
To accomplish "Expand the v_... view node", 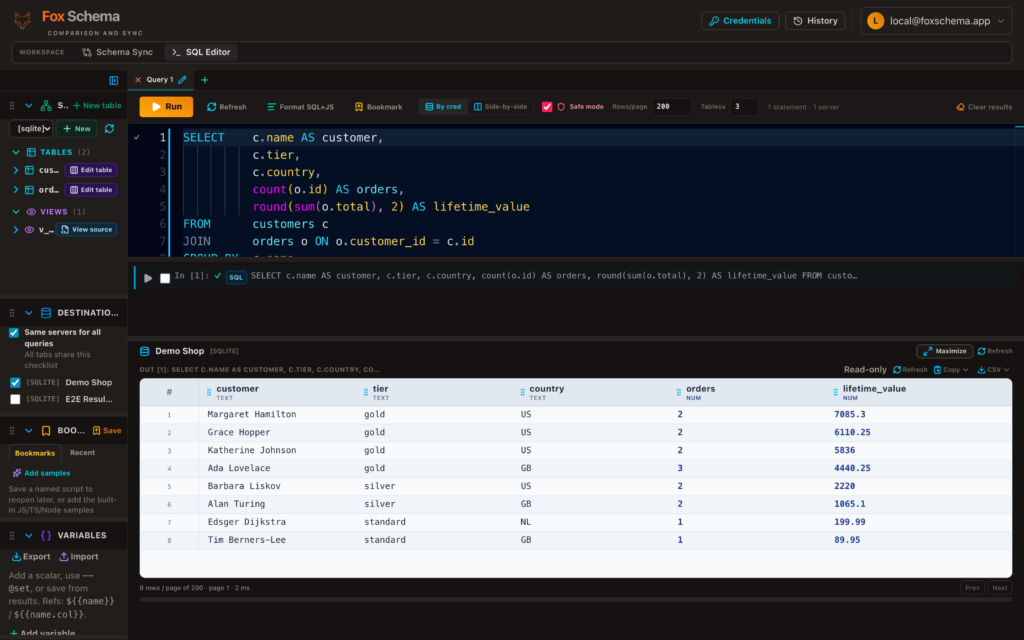I will (x=16, y=230).
